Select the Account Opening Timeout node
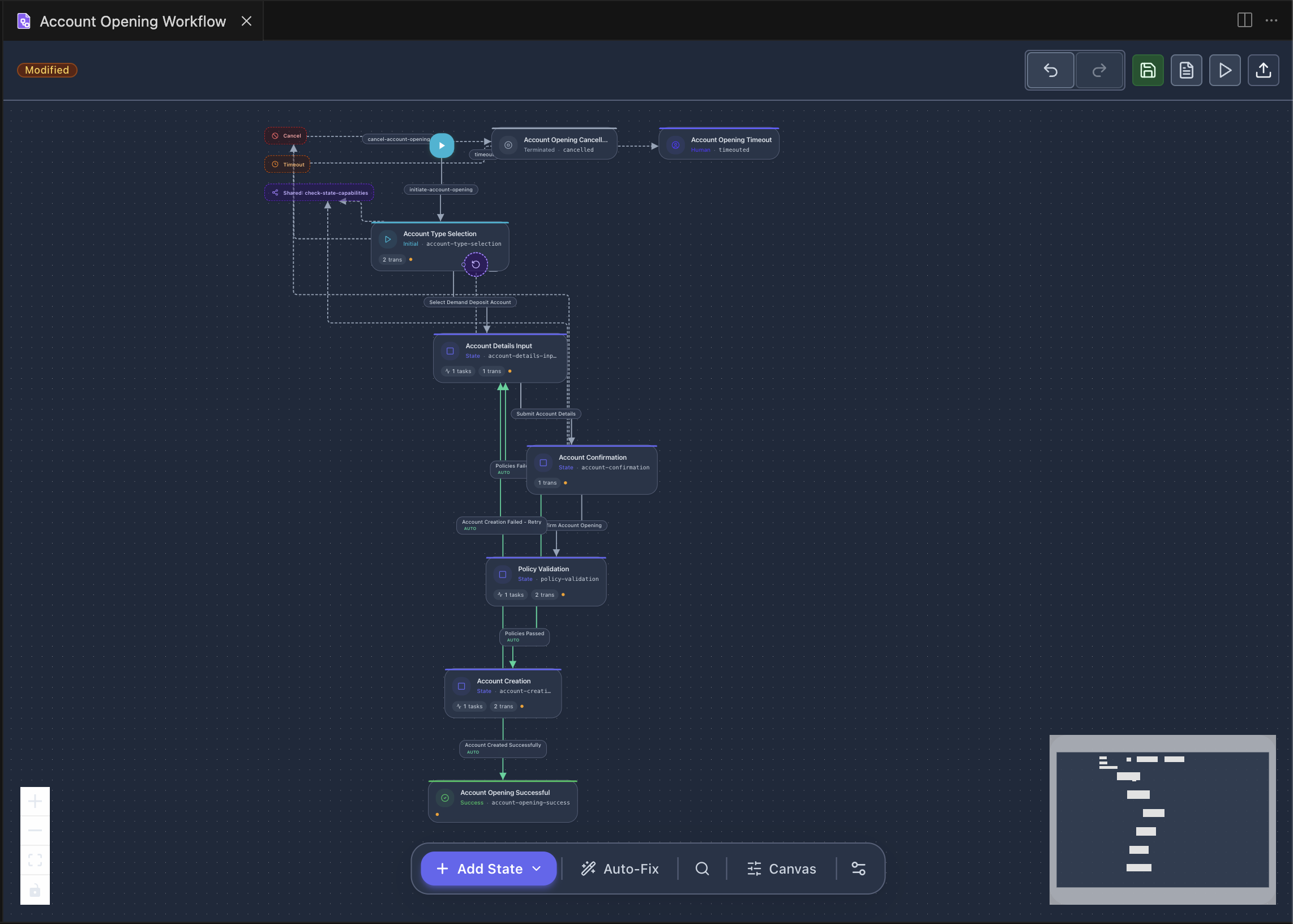This screenshot has height=924, width=1293. (x=719, y=144)
